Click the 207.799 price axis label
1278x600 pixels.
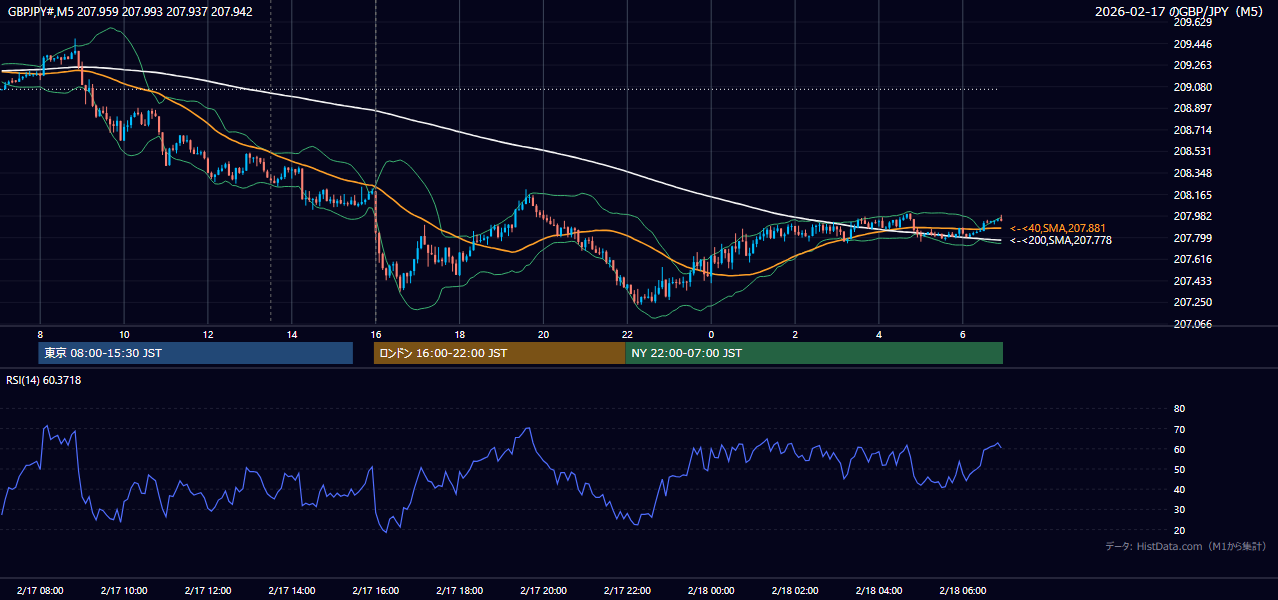click(x=1192, y=238)
